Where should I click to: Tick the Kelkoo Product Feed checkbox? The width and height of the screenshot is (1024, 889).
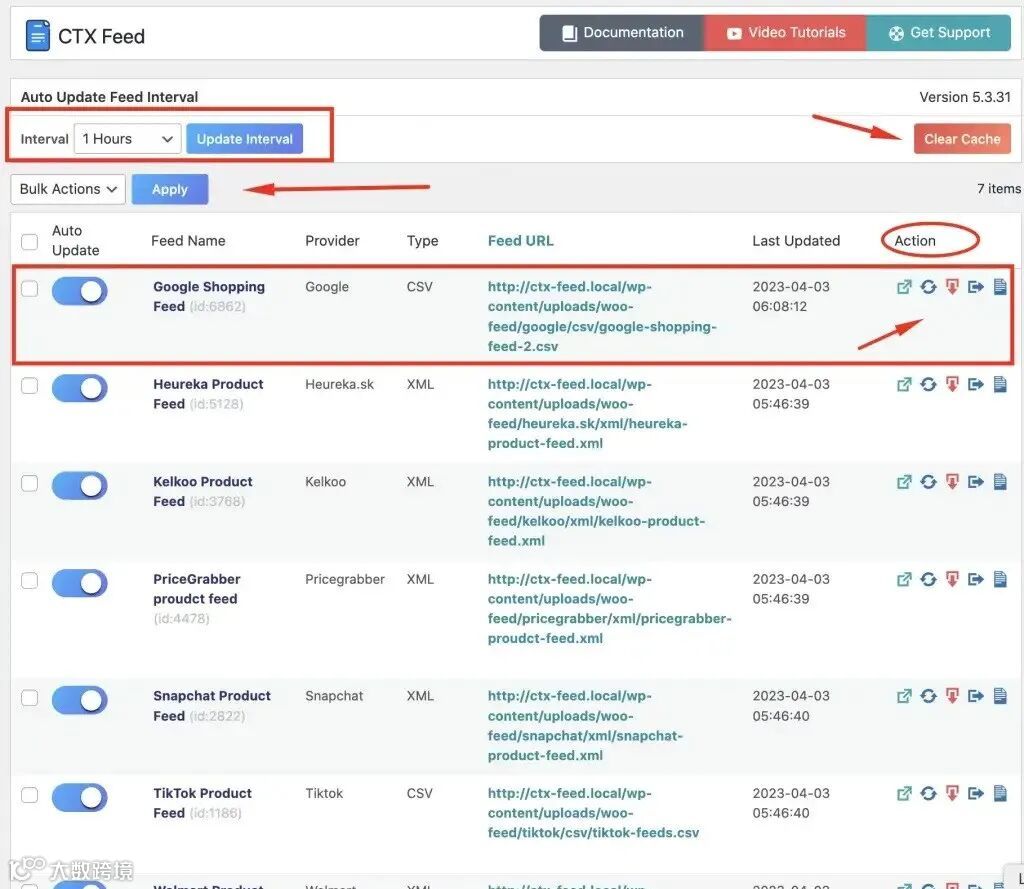pyautogui.click(x=29, y=483)
